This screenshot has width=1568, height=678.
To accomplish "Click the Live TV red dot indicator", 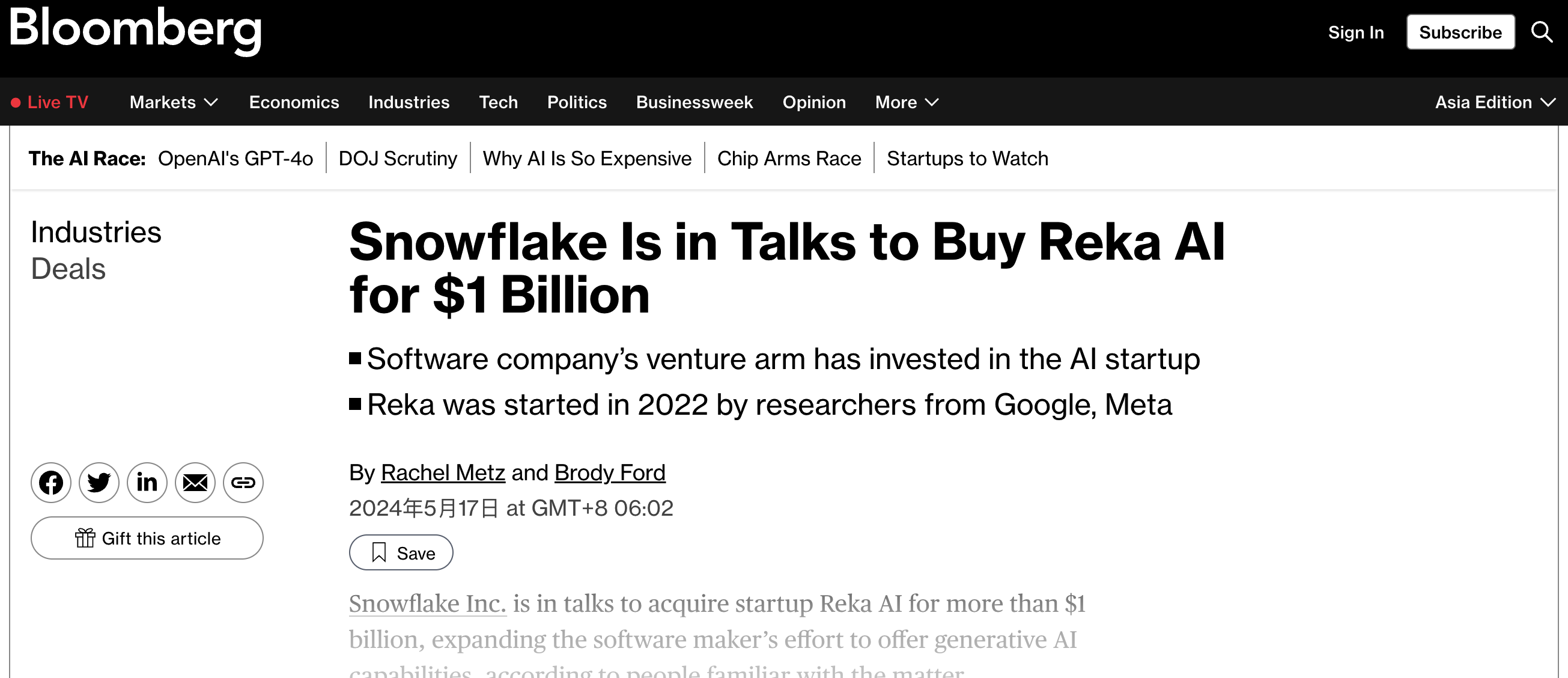I will tap(16, 102).
